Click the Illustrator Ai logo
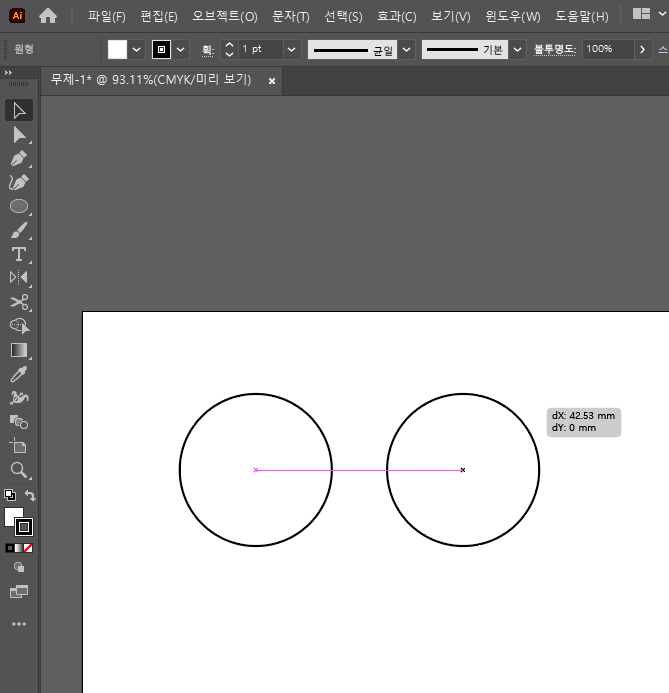Viewport: 669px width, 693px height. click(x=17, y=15)
